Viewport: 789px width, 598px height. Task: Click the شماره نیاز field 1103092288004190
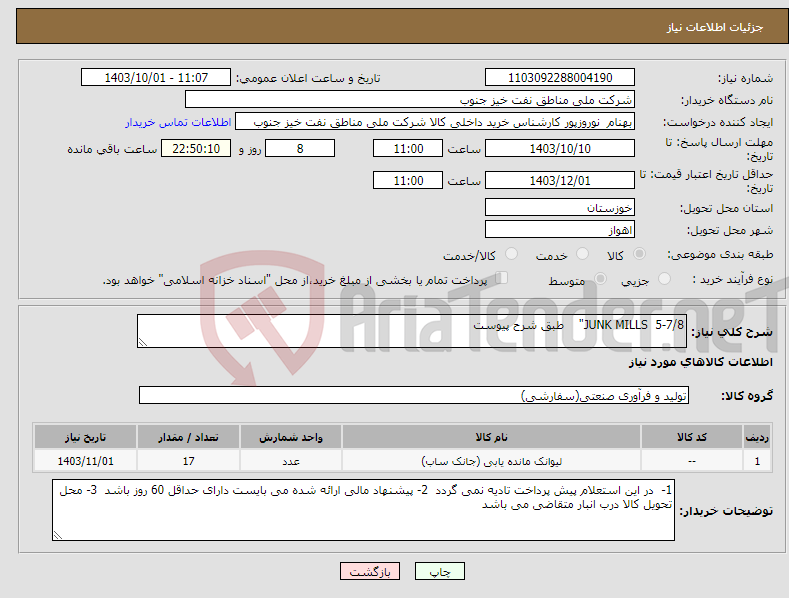point(560,78)
